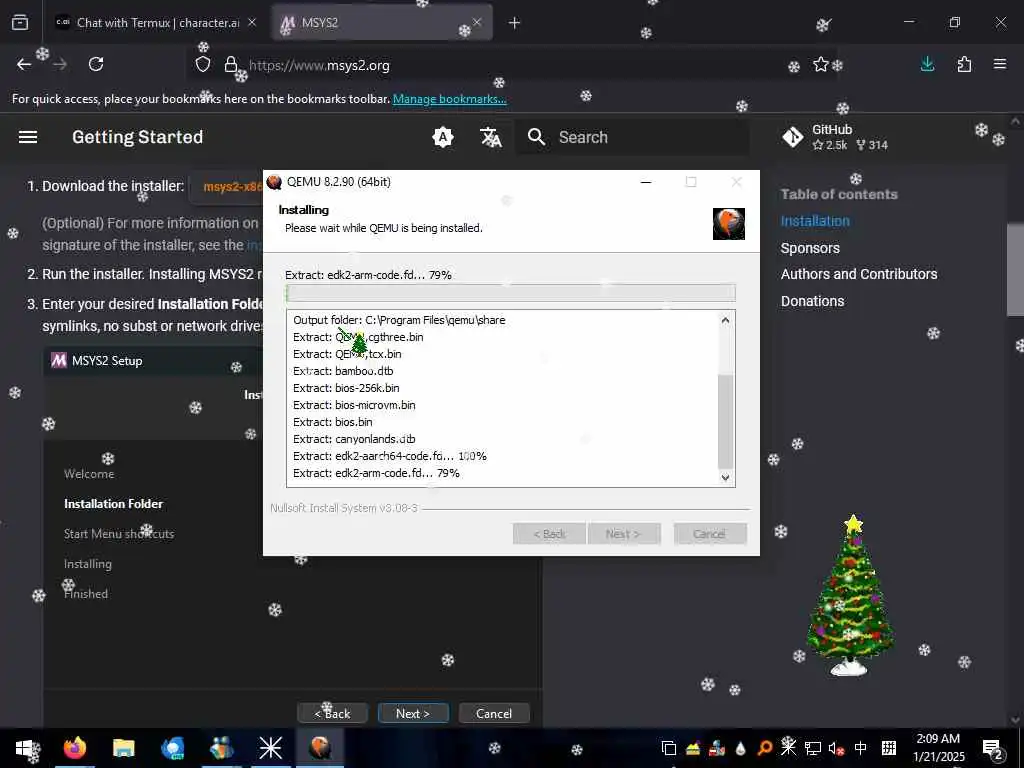Click Back in the MSYS2 Setup screenshot
This screenshot has height=768, width=1024.
(x=332, y=713)
